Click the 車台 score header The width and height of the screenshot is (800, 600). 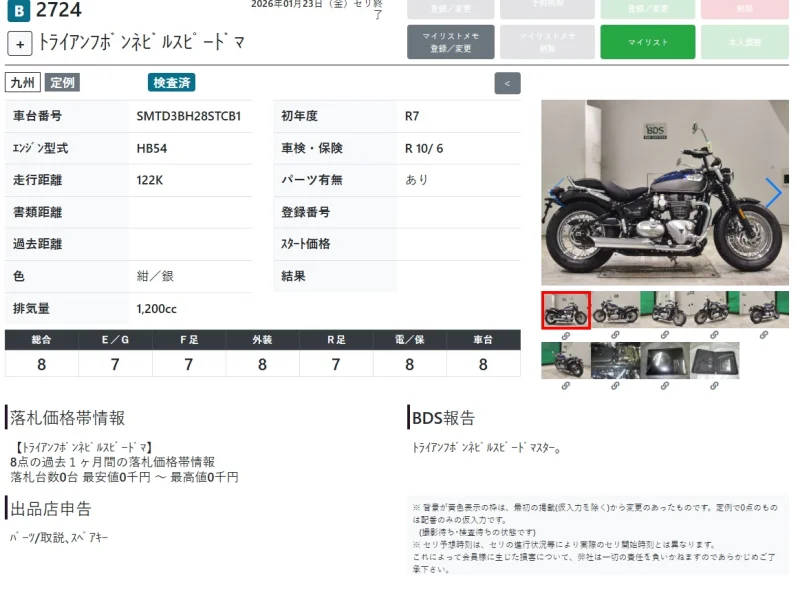click(483, 340)
